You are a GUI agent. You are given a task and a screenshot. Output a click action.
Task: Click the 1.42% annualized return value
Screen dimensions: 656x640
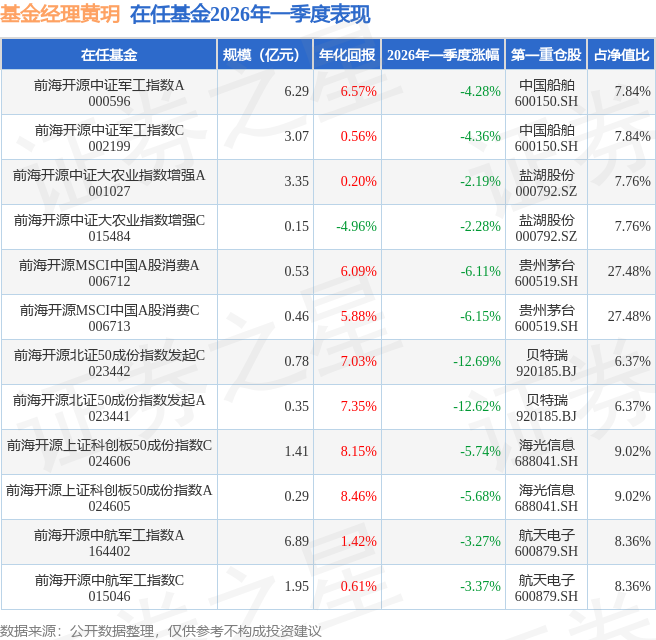pyautogui.click(x=359, y=541)
